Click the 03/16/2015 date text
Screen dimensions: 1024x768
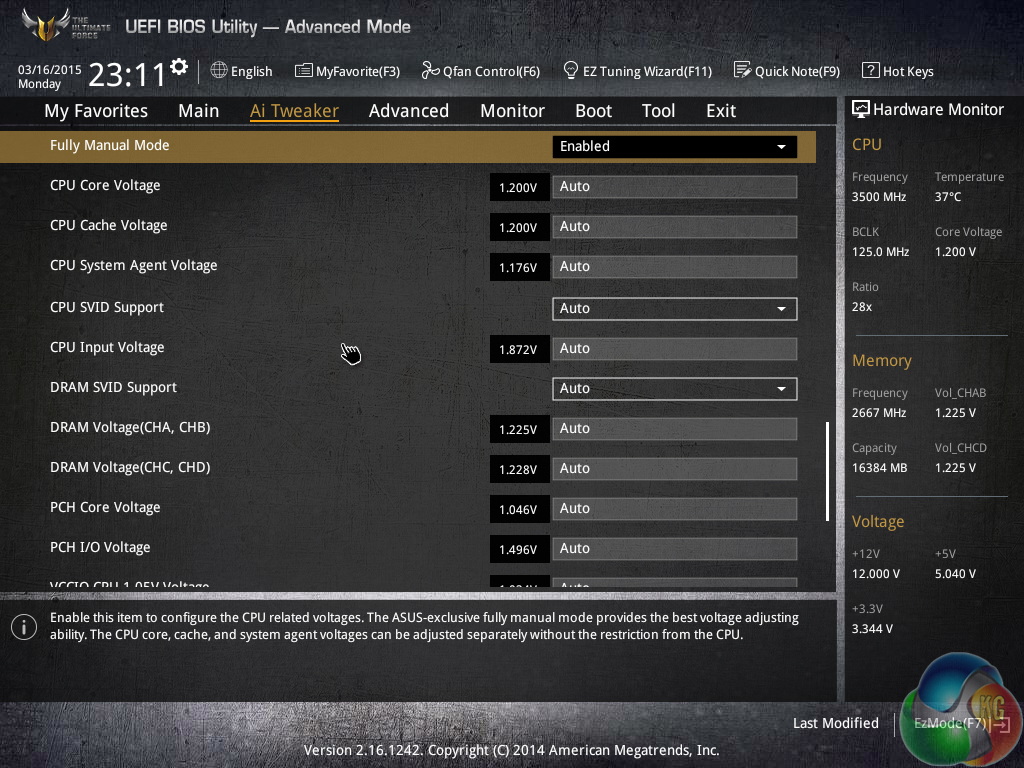pos(50,69)
